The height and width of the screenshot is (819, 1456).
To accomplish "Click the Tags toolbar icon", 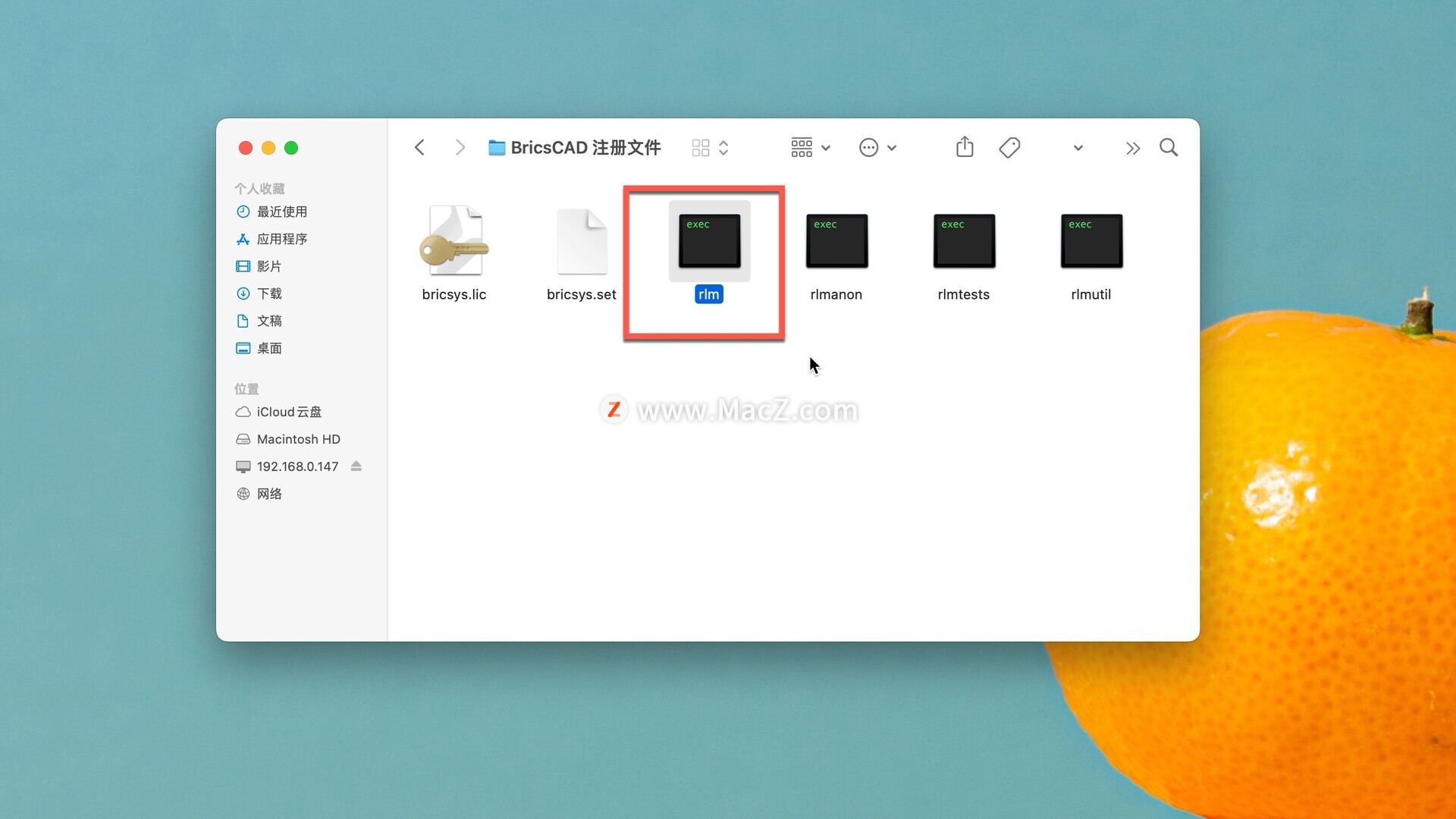I will pos(1009,147).
